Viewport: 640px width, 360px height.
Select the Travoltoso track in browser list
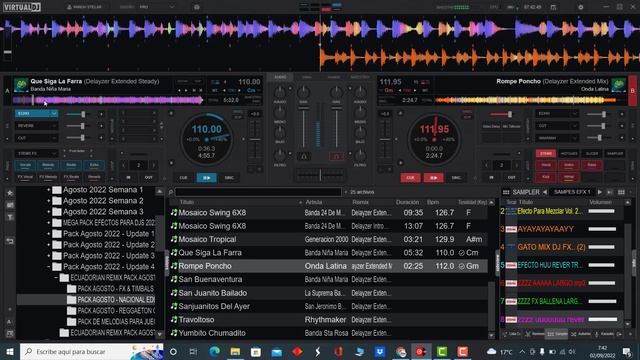(x=328, y=320)
